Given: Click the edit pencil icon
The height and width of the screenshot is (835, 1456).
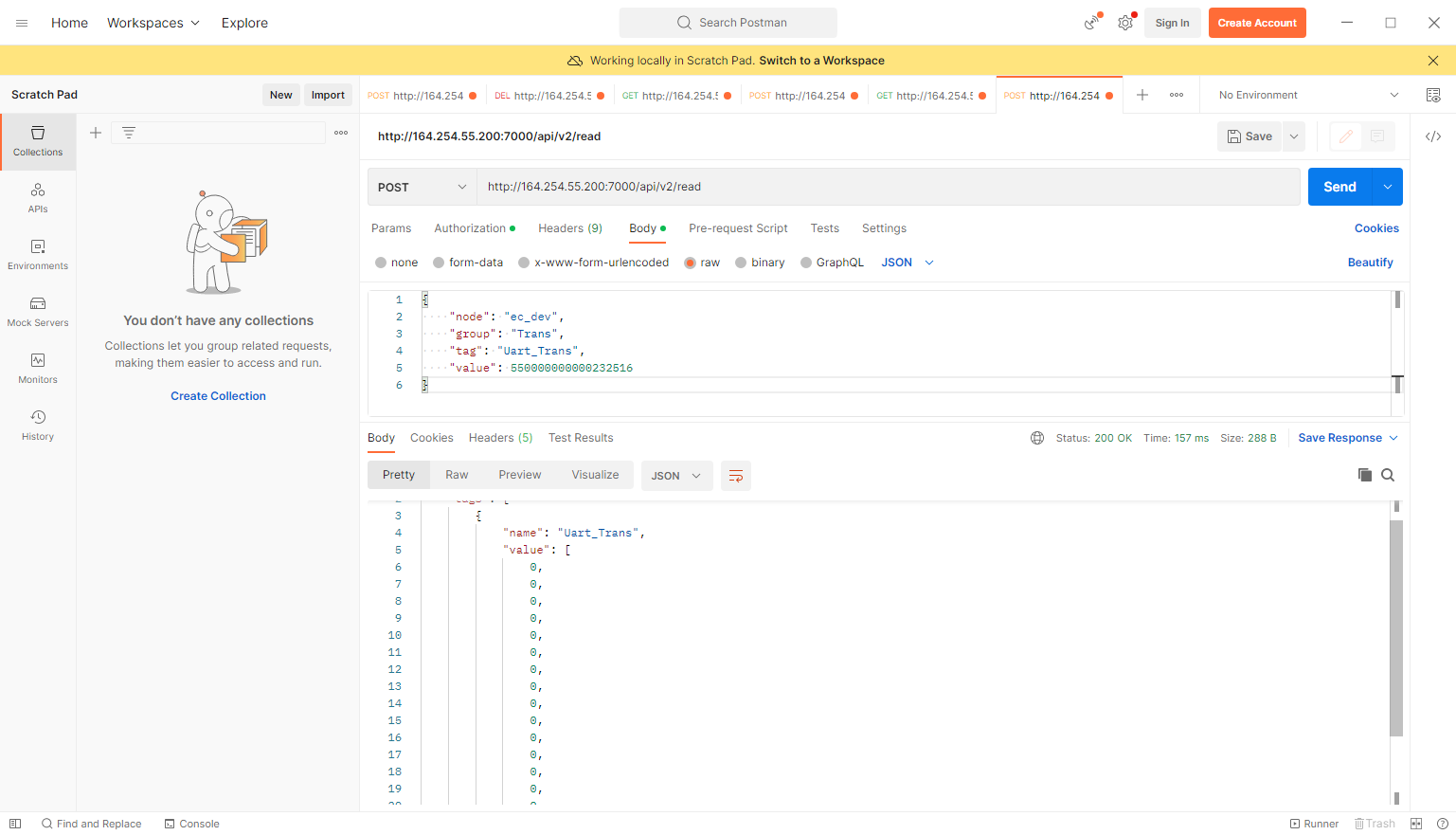Looking at the screenshot, I should (1345, 136).
